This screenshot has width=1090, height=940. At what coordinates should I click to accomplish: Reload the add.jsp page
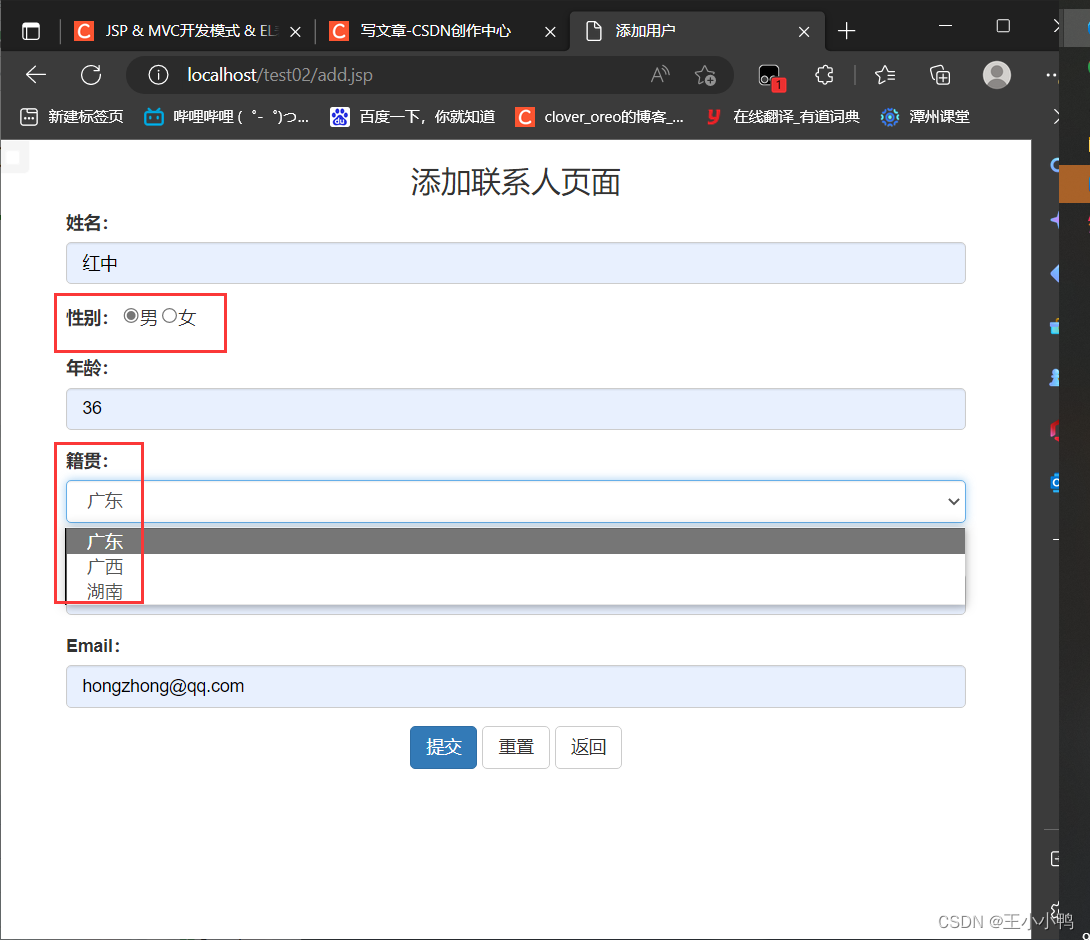tap(91, 74)
